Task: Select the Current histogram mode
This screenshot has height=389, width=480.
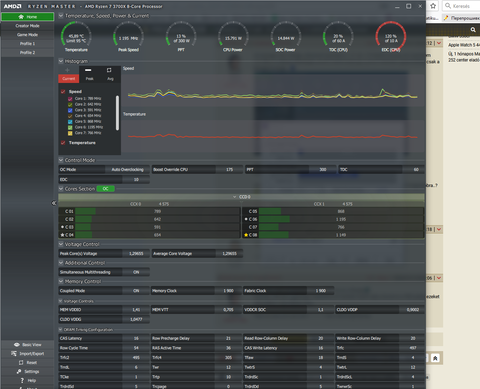Action: tap(69, 79)
